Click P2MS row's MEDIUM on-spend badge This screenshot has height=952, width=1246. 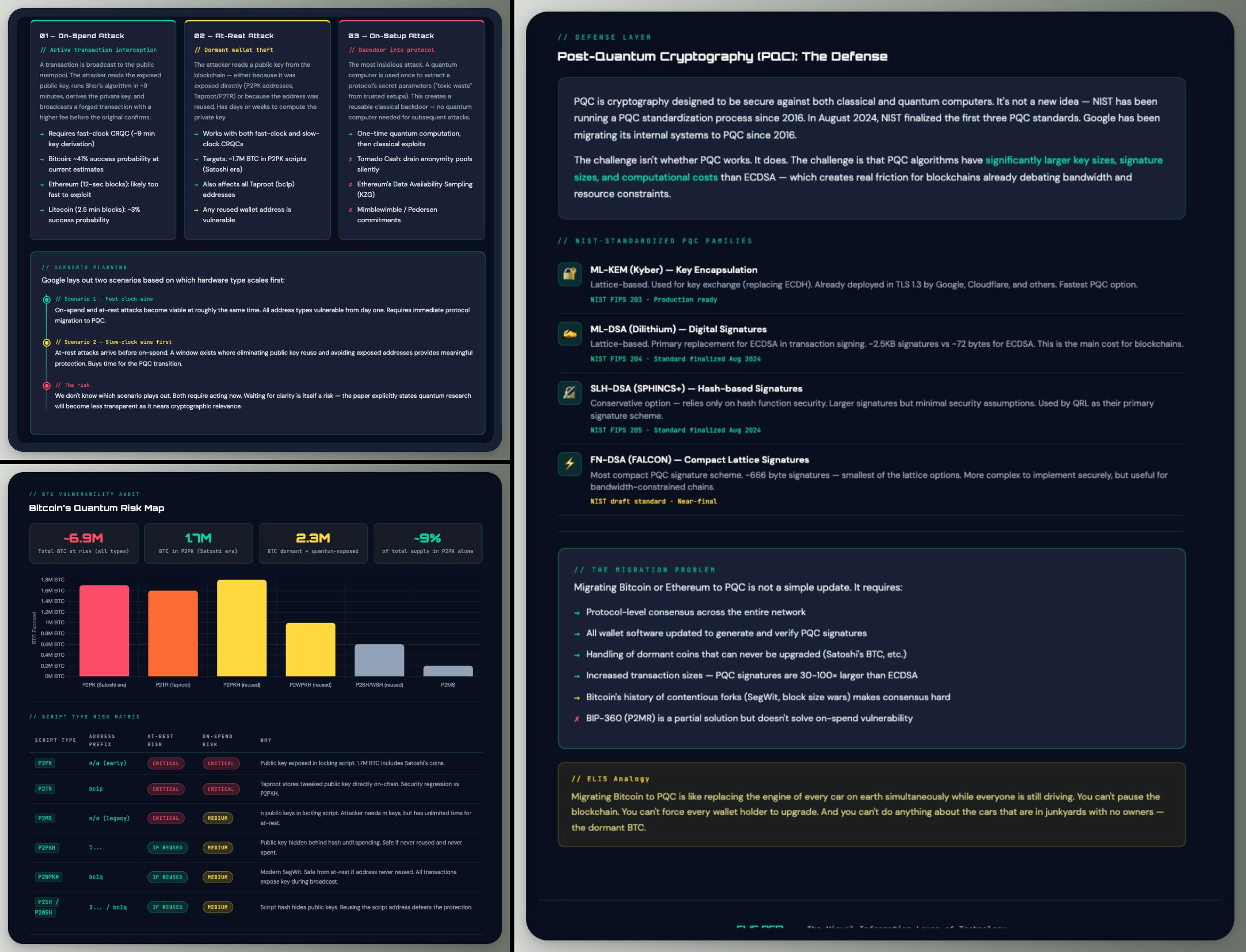pyautogui.click(x=218, y=818)
